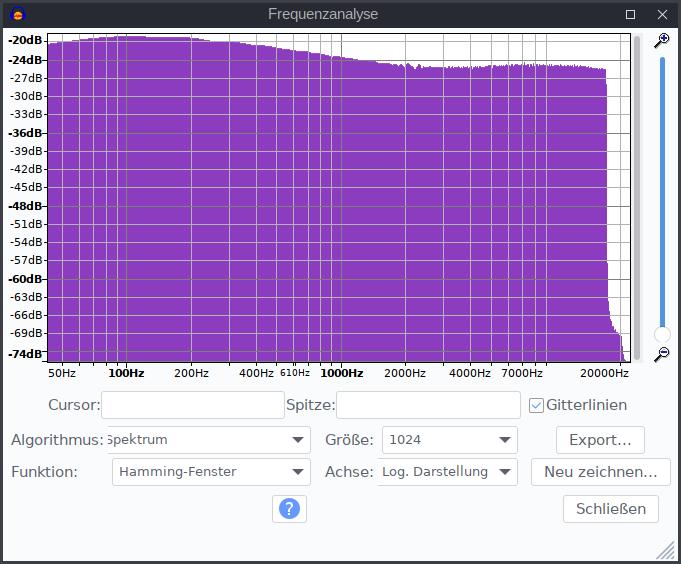This screenshot has width=681, height=564.
Task: Click the purple spectrum plot area
Action: pos(338,198)
